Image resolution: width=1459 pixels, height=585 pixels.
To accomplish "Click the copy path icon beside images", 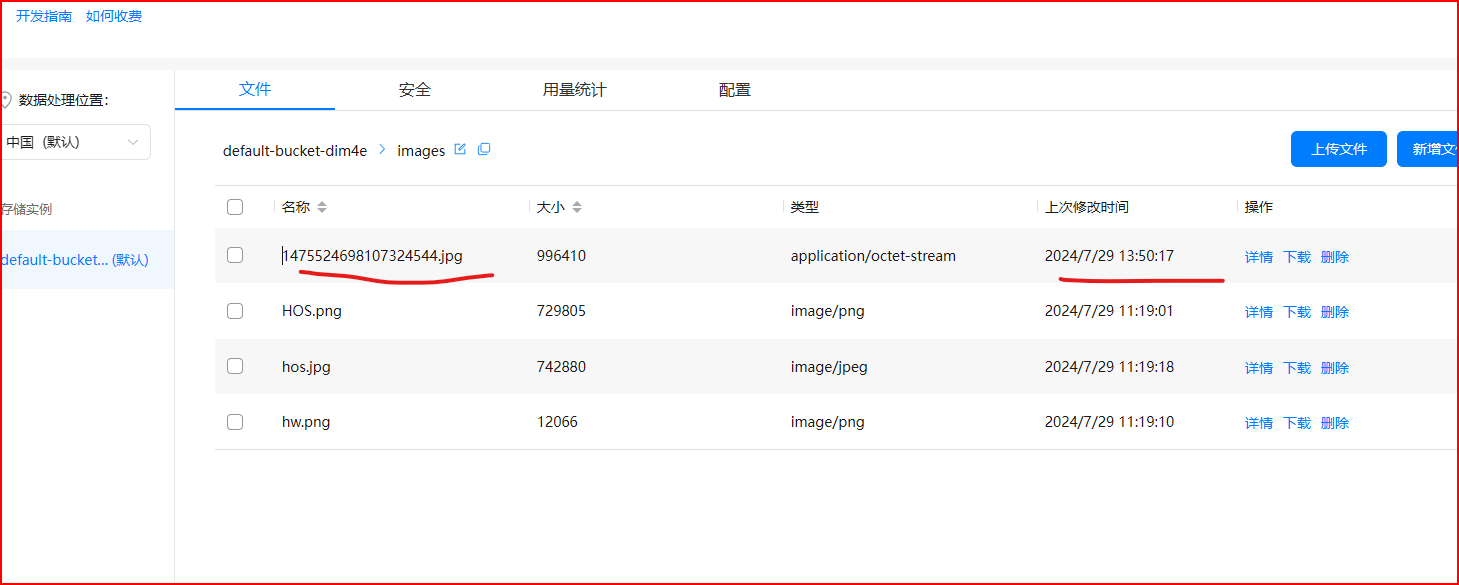I will click(x=484, y=149).
